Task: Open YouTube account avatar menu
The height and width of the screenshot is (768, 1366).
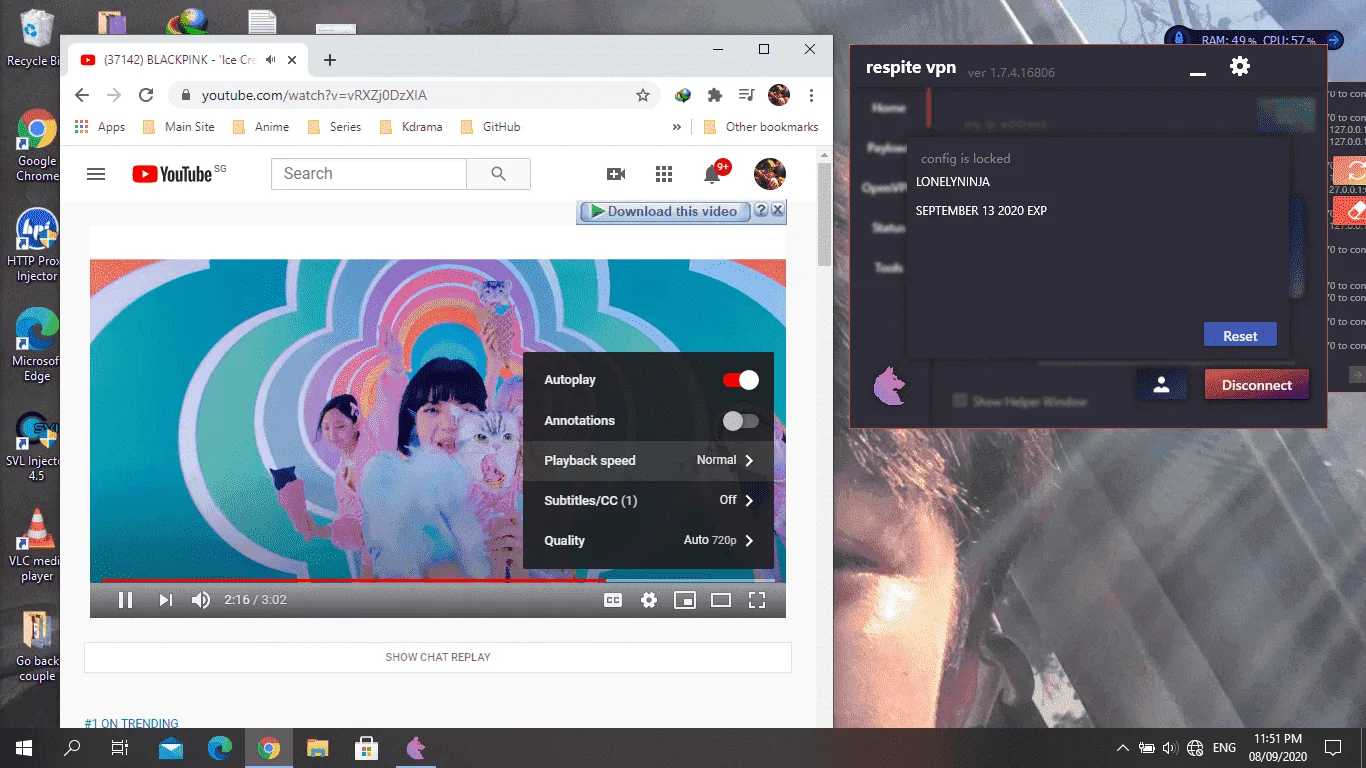Action: click(770, 174)
